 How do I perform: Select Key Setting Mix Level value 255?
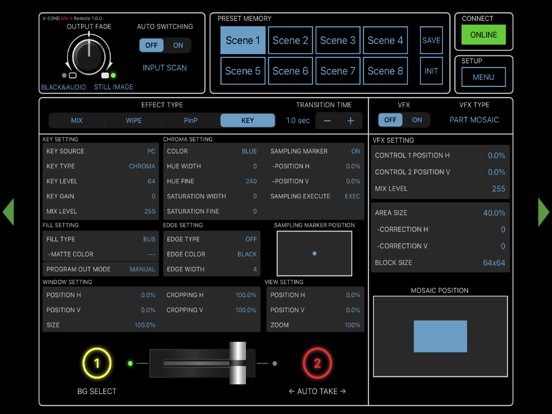(x=150, y=211)
